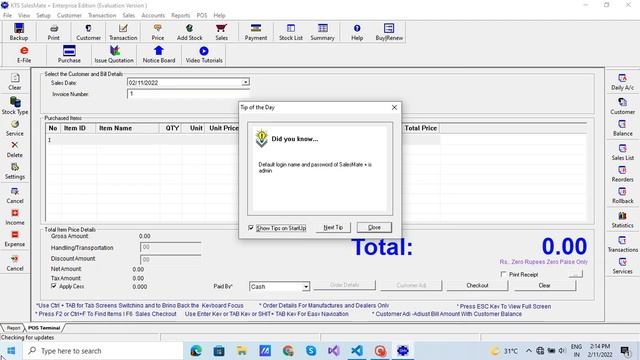Click the Purchase toolbar icon

click(69, 54)
